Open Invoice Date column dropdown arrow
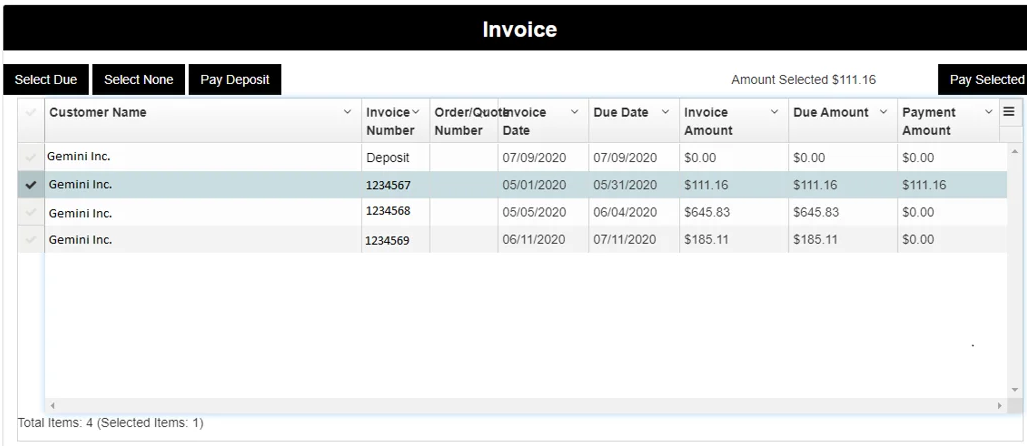 click(x=574, y=112)
